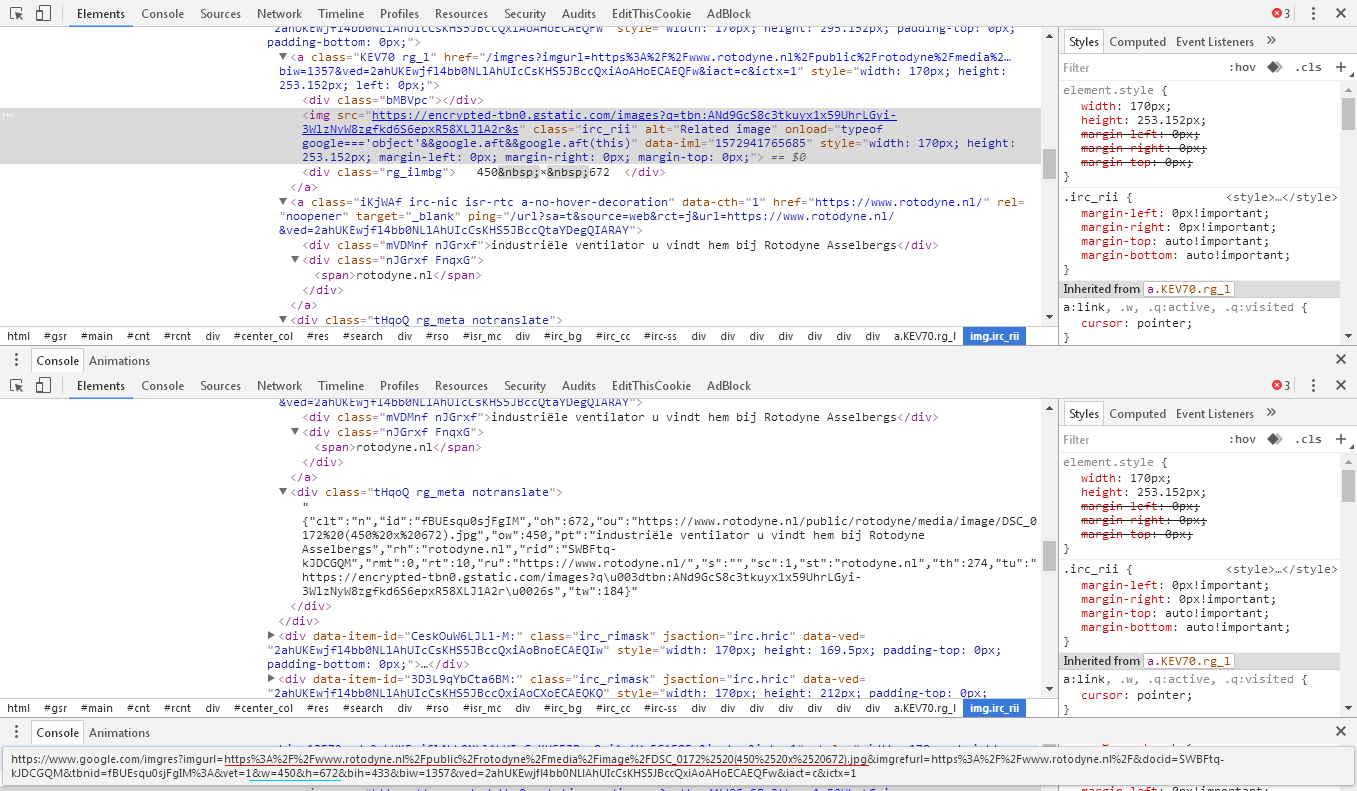Toggle .cls class editor in lower Styles pane
1357x791 pixels.
(x=1308, y=439)
